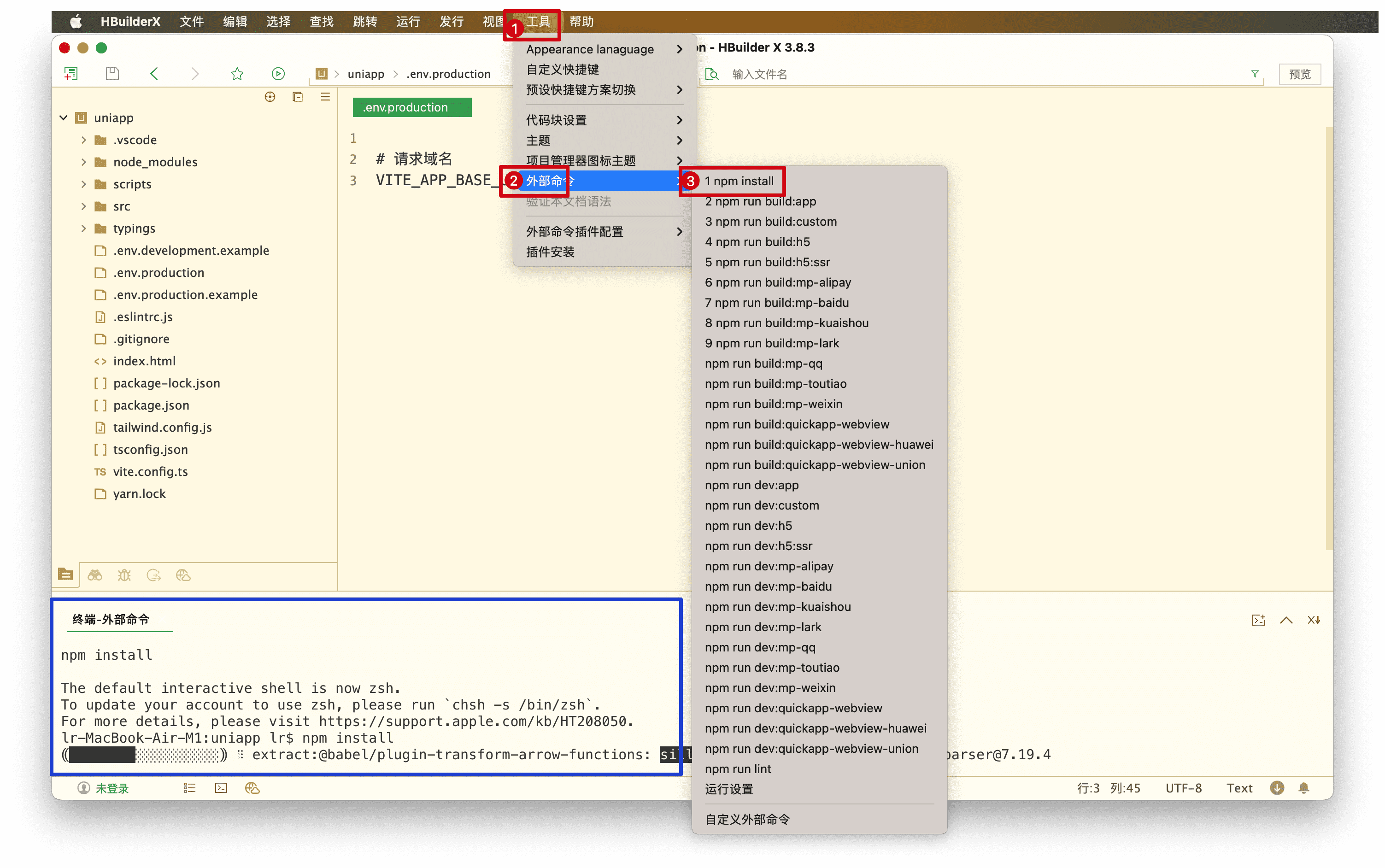
Task: Open 运行设置 in external commands list
Action: (819, 789)
